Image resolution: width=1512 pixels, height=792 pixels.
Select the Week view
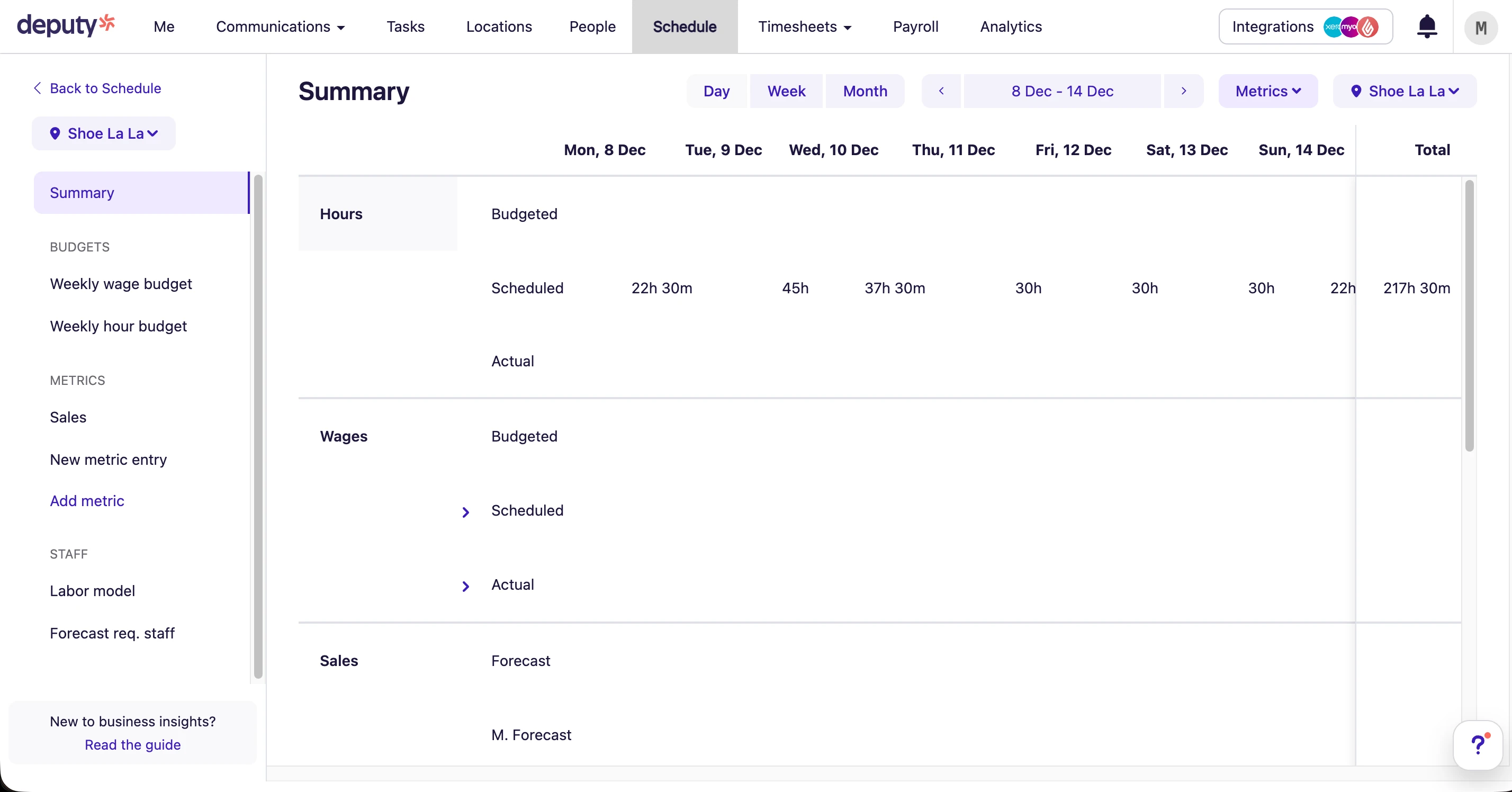[786, 91]
